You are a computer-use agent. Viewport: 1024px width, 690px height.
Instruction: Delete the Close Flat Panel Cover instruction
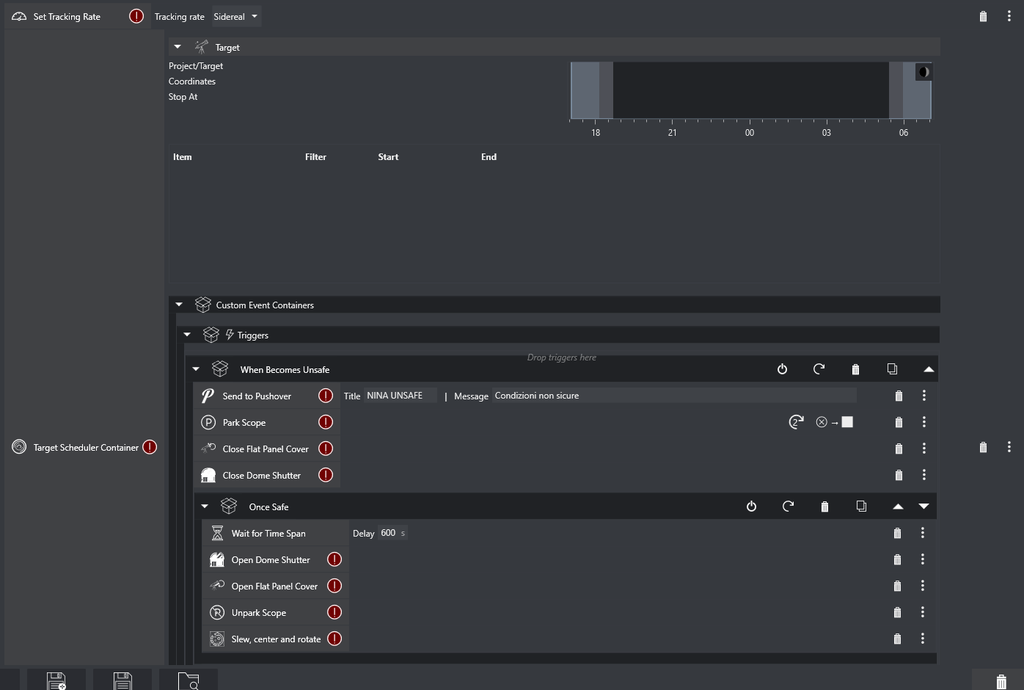pyautogui.click(x=899, y=448)
